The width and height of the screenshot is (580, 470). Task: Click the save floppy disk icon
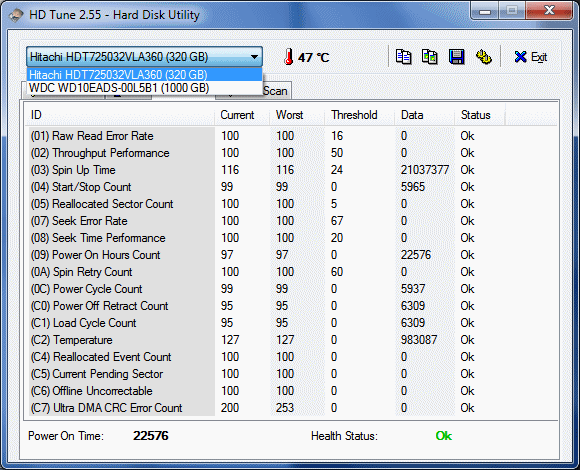(x=456, y=57)
